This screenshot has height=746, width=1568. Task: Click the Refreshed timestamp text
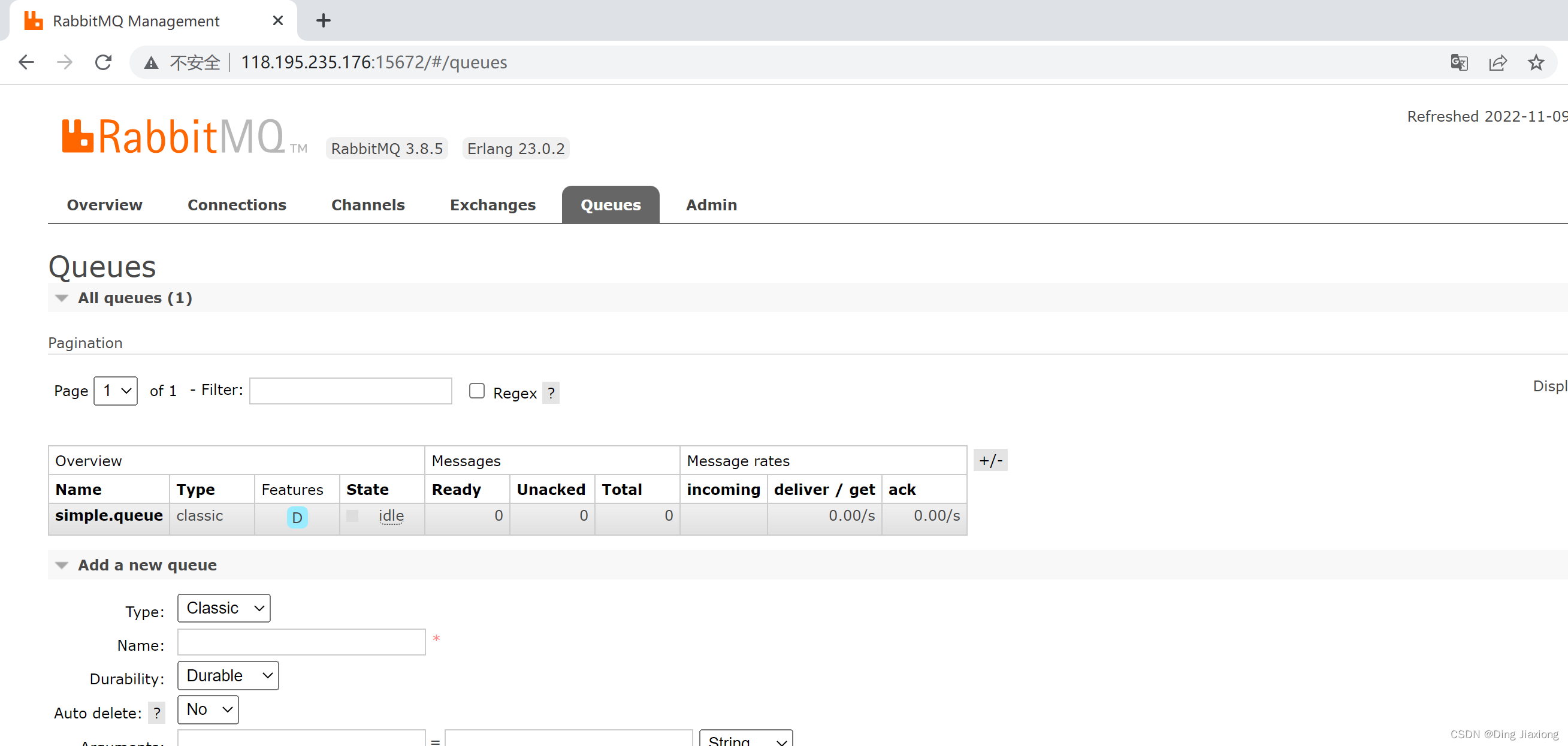pyautogui.click(x=1487, y=116)
